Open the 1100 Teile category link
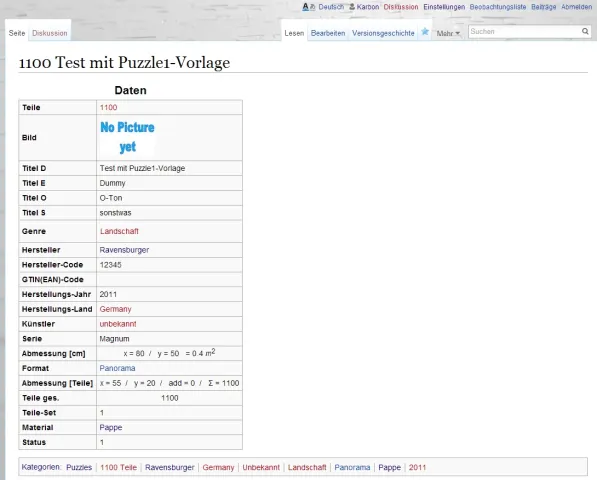This screenshot has height=480, width=597. [118, 467]
